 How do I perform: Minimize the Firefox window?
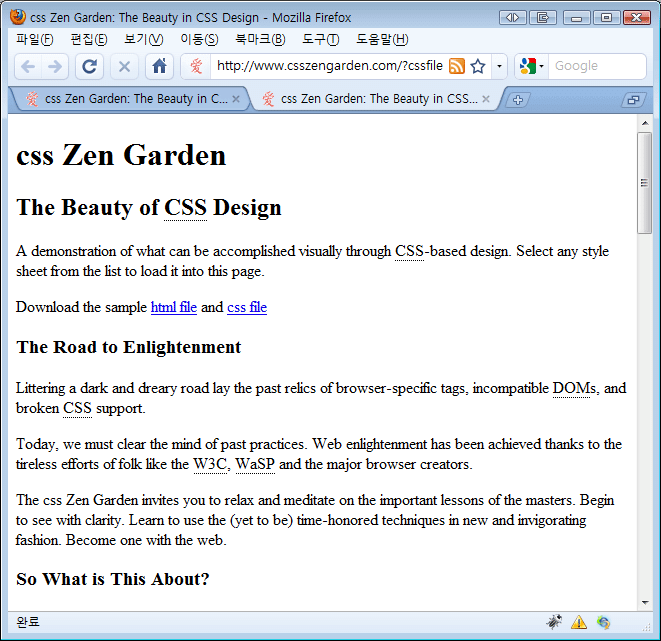pos(576,17)
